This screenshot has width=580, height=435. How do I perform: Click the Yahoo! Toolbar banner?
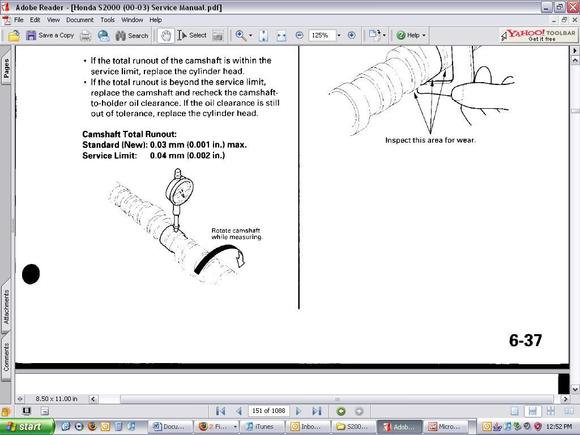pos(539,35)
